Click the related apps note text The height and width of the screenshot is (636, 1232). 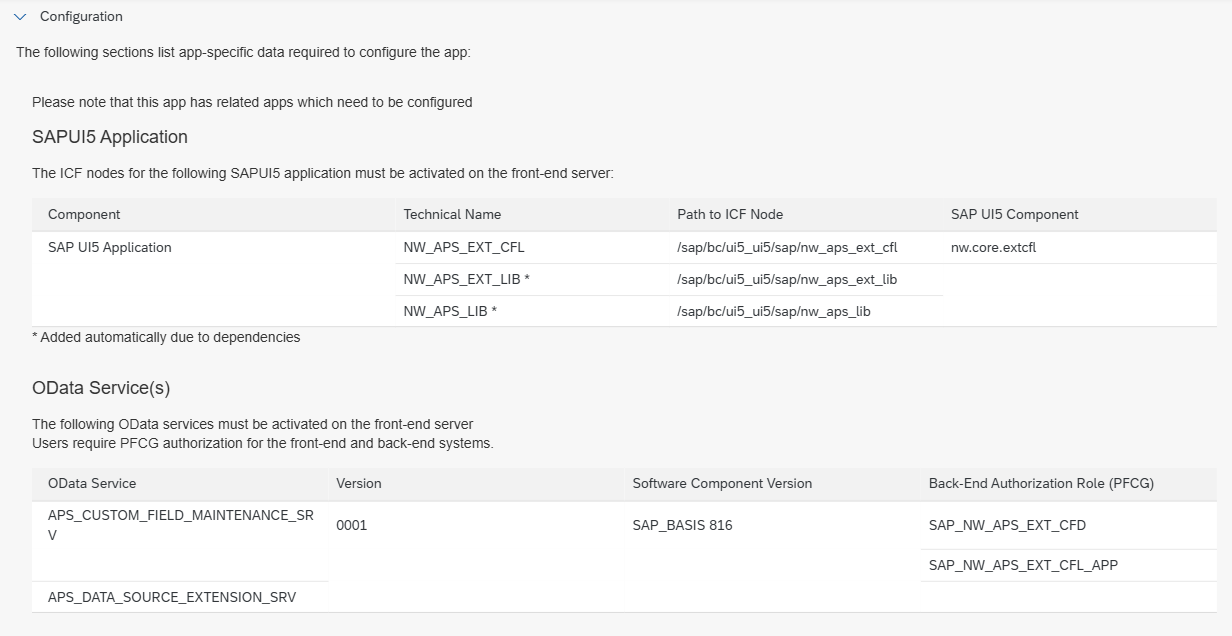click(x=252, y=102)
